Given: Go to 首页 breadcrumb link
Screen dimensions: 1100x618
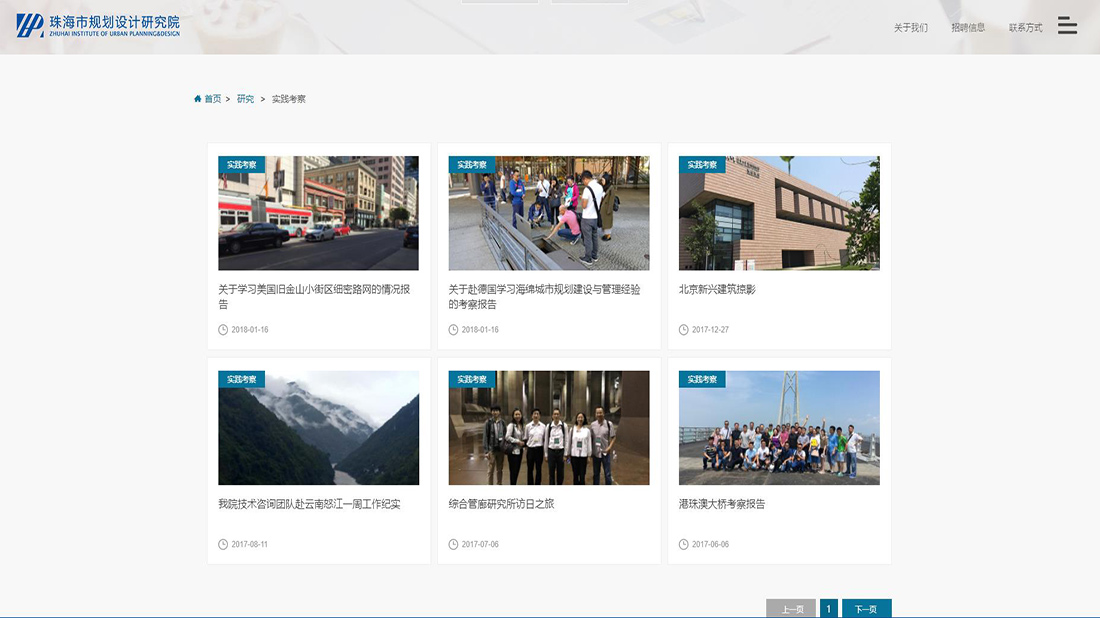Looking at the screenshot, I should (213, 99).
